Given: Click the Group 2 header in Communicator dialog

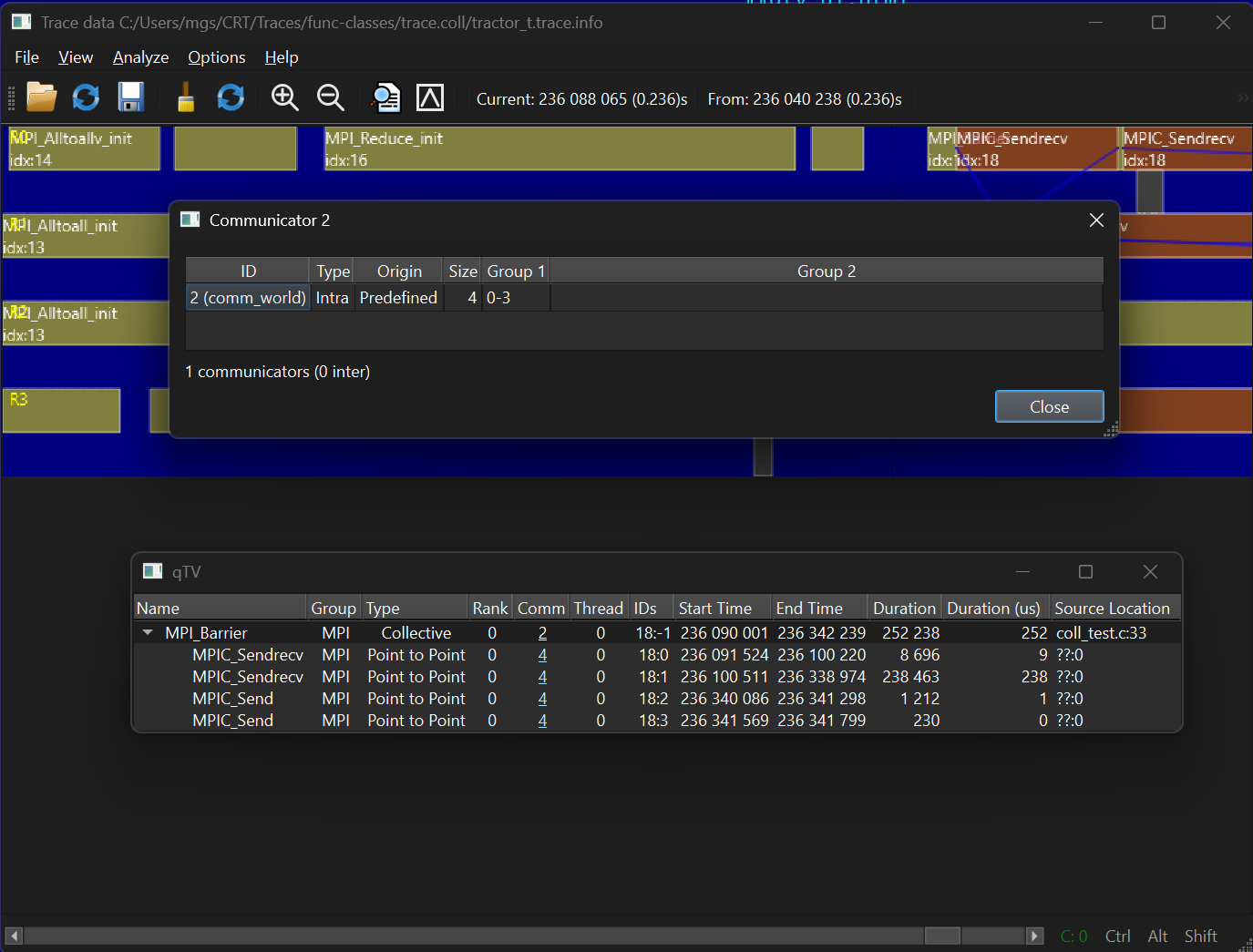Looking at the screenshot, I should tap(827, 271).
